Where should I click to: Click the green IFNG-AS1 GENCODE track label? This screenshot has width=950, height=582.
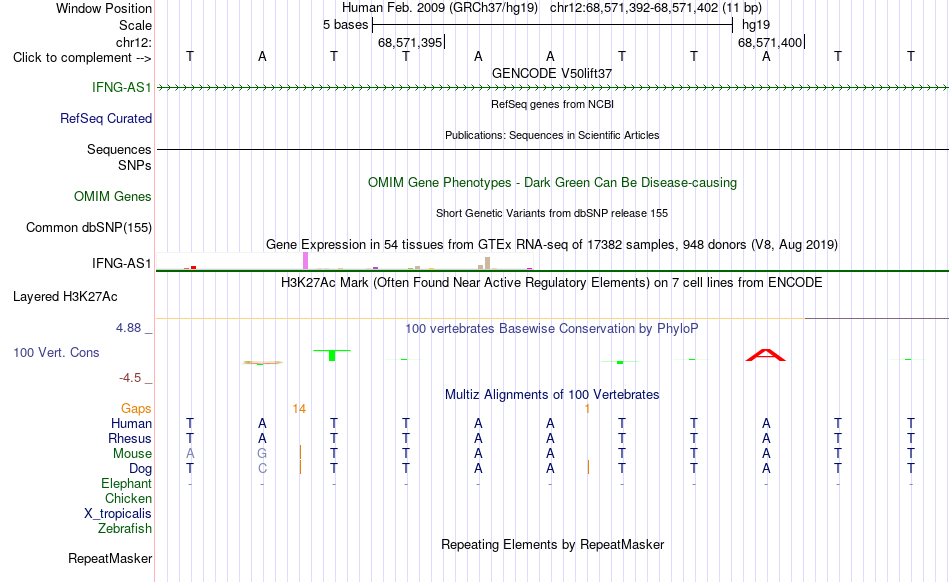(121, 87)
